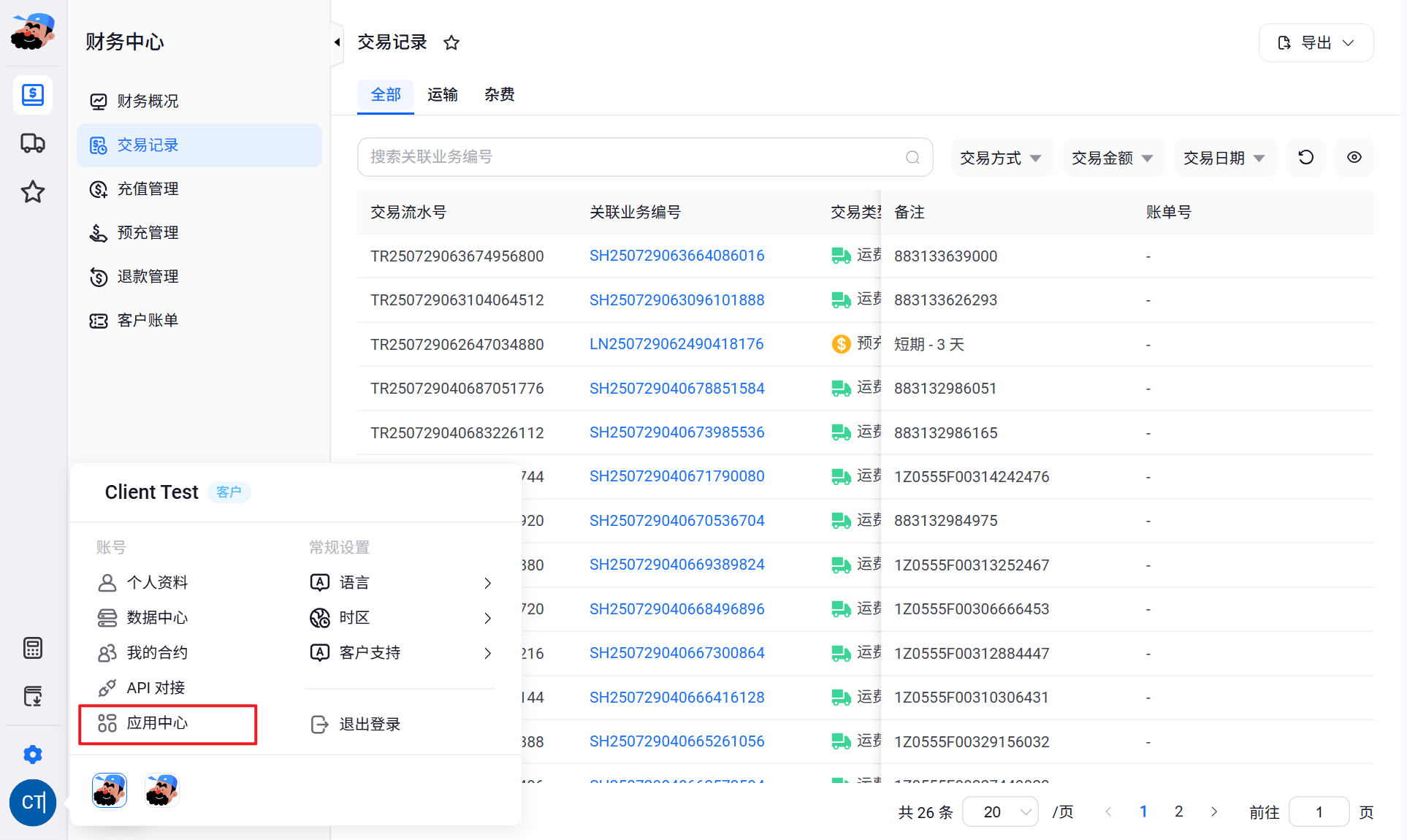Open link SH250729040671790080

click(x=676, y=476)
